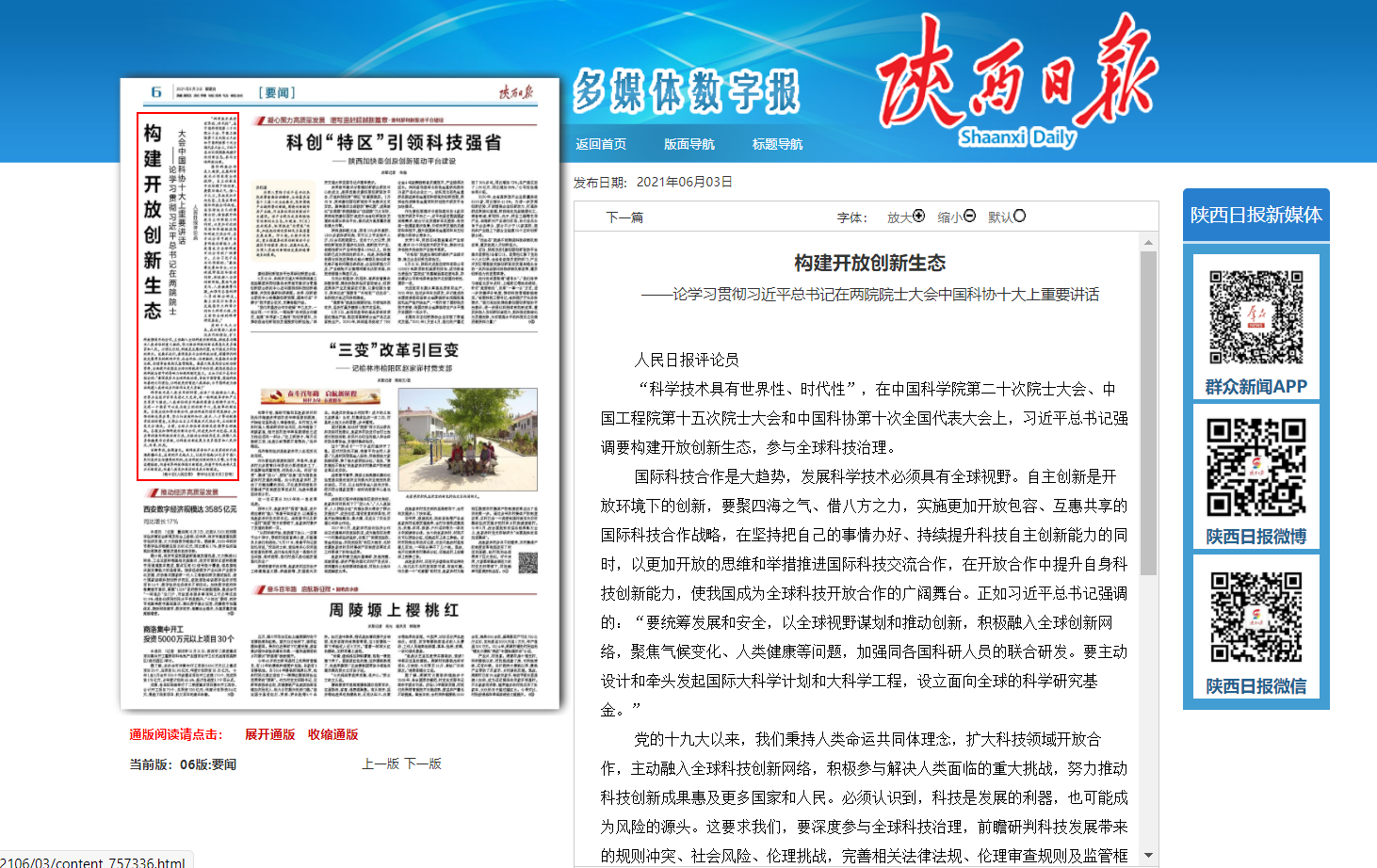This screenshot has height=868, width=1377.
Task: Click 通版阅读请点击 label
Action: 176,734
